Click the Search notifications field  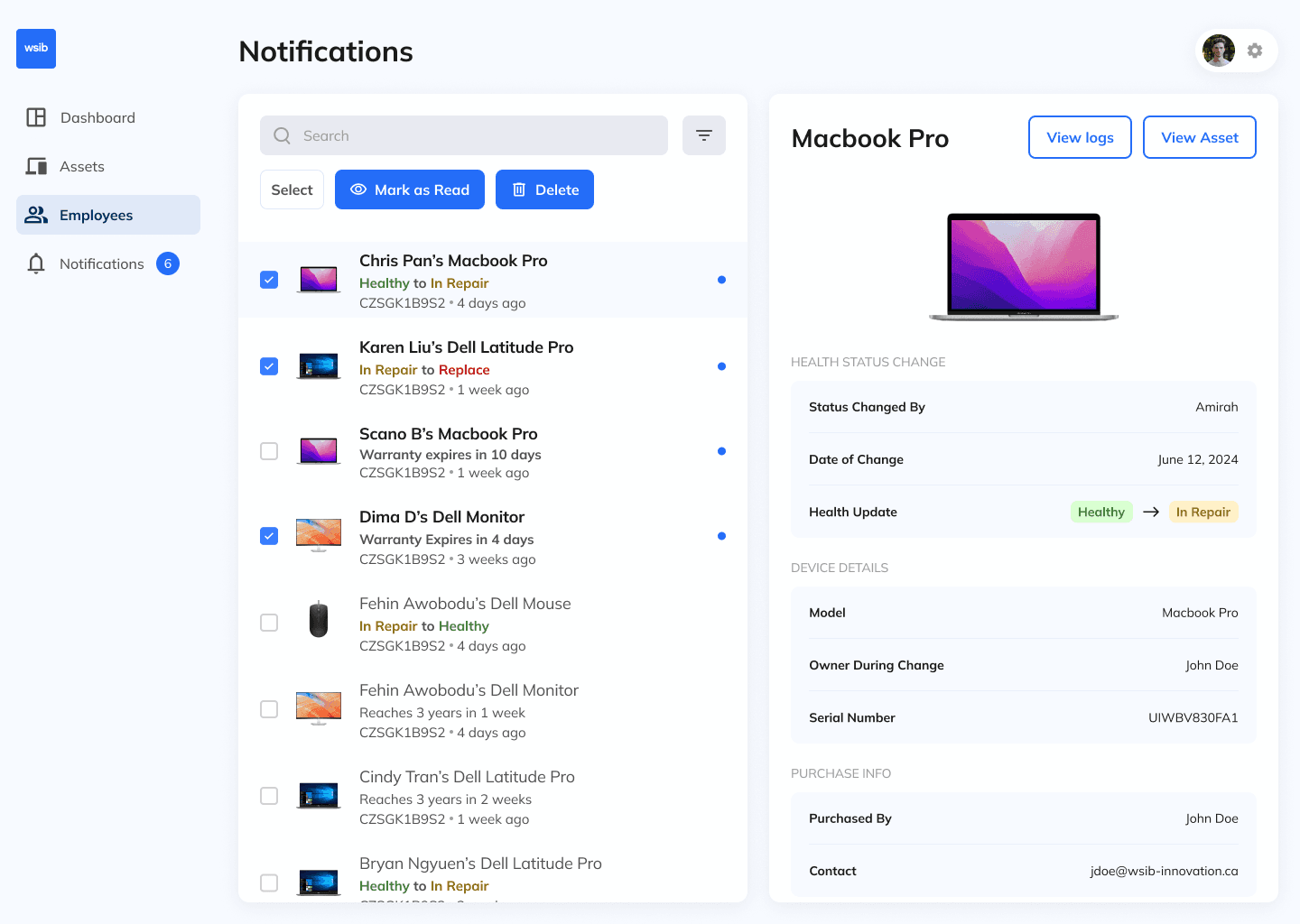[464, 135]
